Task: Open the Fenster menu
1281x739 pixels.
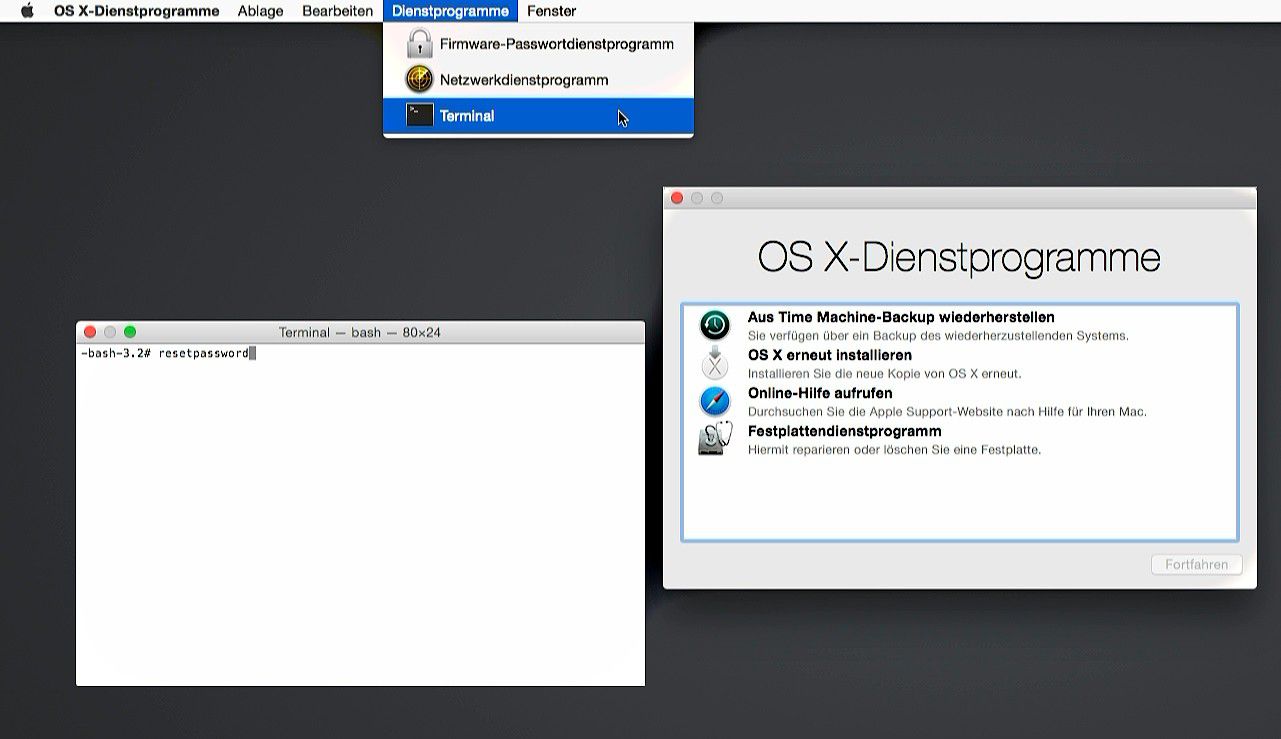Action: 551,11
